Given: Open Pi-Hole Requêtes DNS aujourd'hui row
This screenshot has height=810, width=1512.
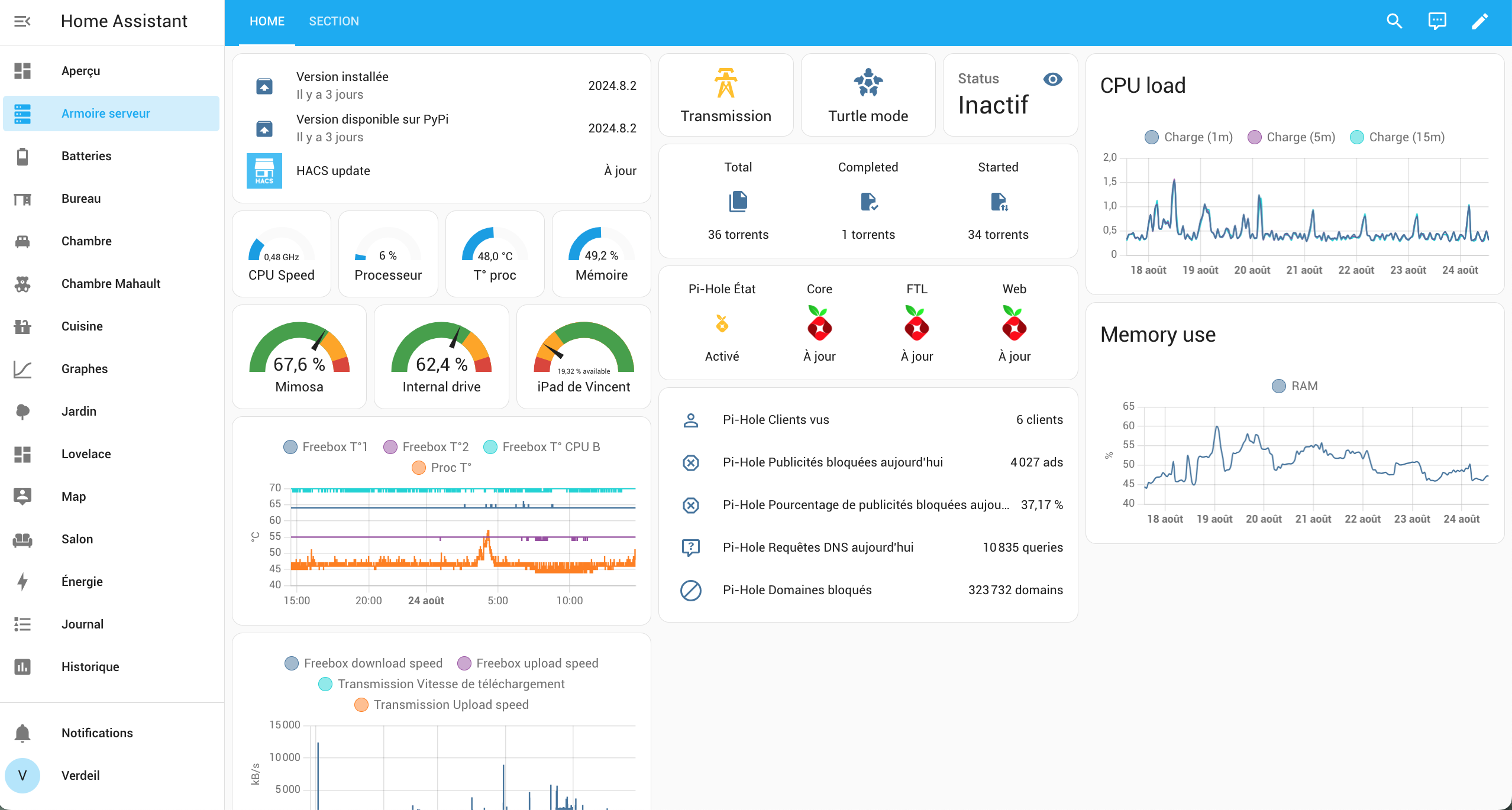Looking at the screenshot, I should (x=868, y=547).
